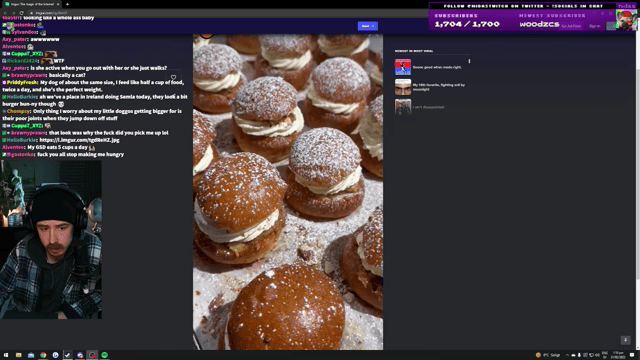
Task: Open the Windows Start menu
Action: pos(6,355)
